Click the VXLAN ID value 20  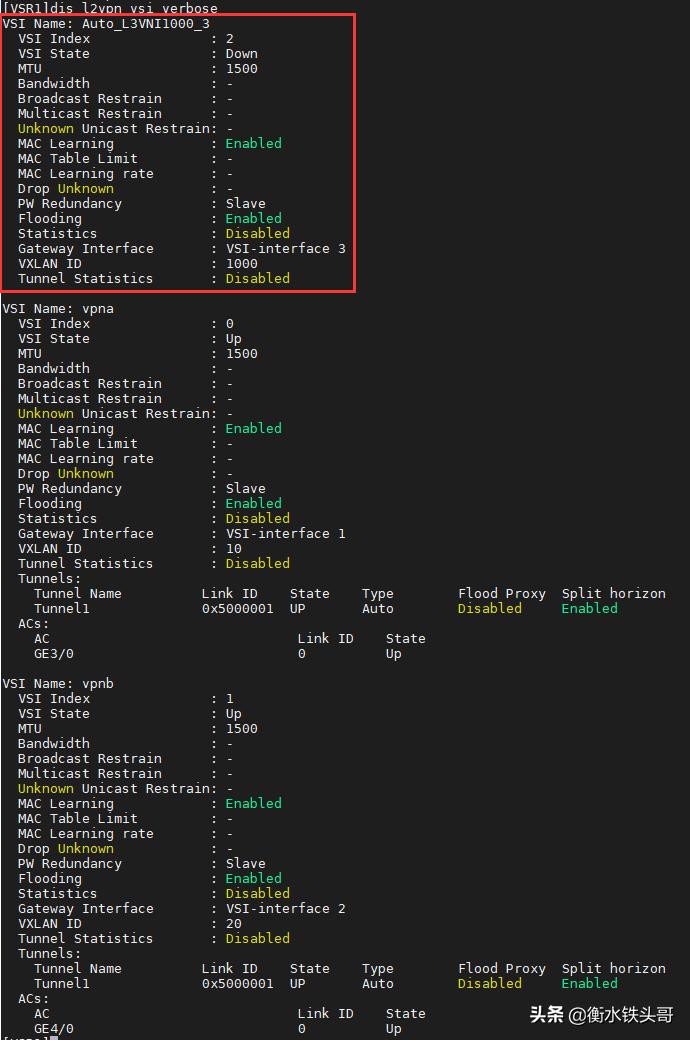(x=233, y=924)
